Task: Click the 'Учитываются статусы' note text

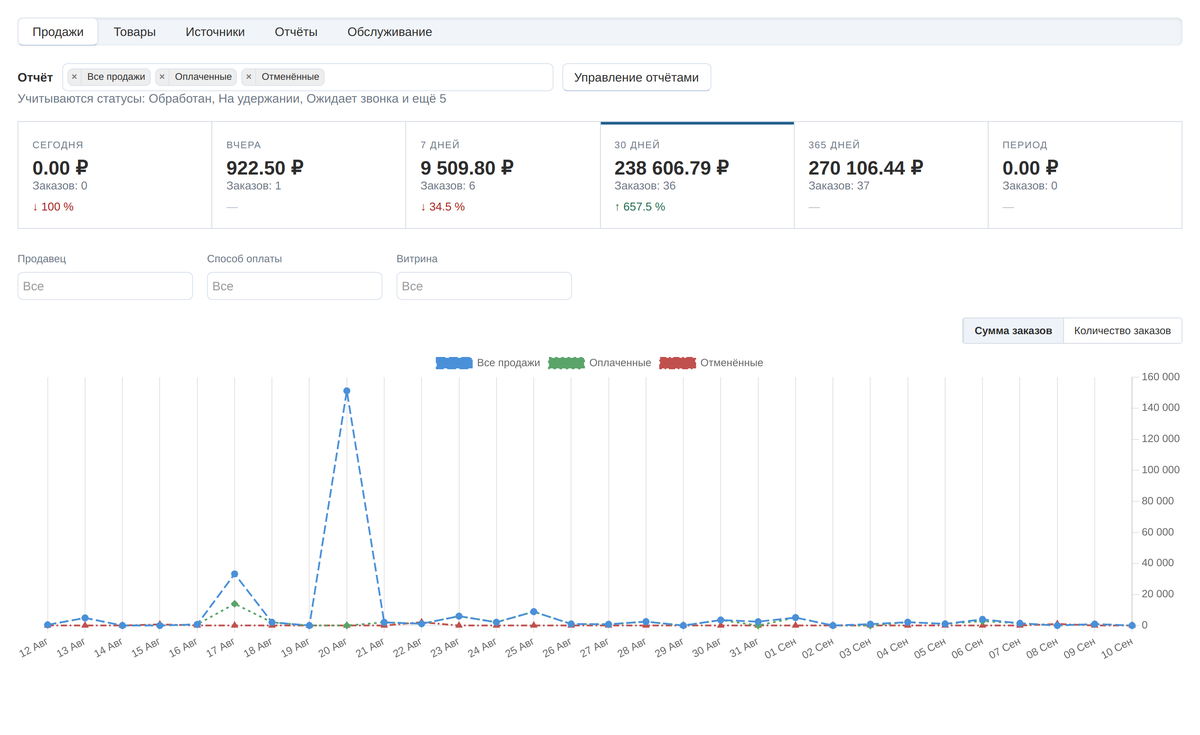Action: point(232,99)
